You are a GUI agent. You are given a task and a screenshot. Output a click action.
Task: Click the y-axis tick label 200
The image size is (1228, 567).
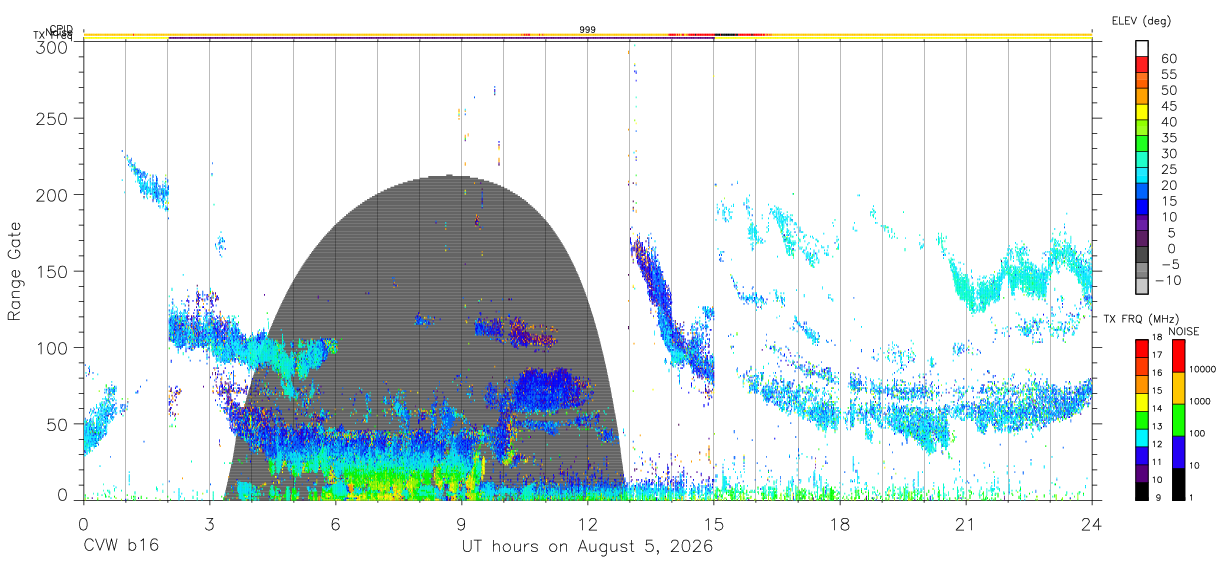[53, 195]
